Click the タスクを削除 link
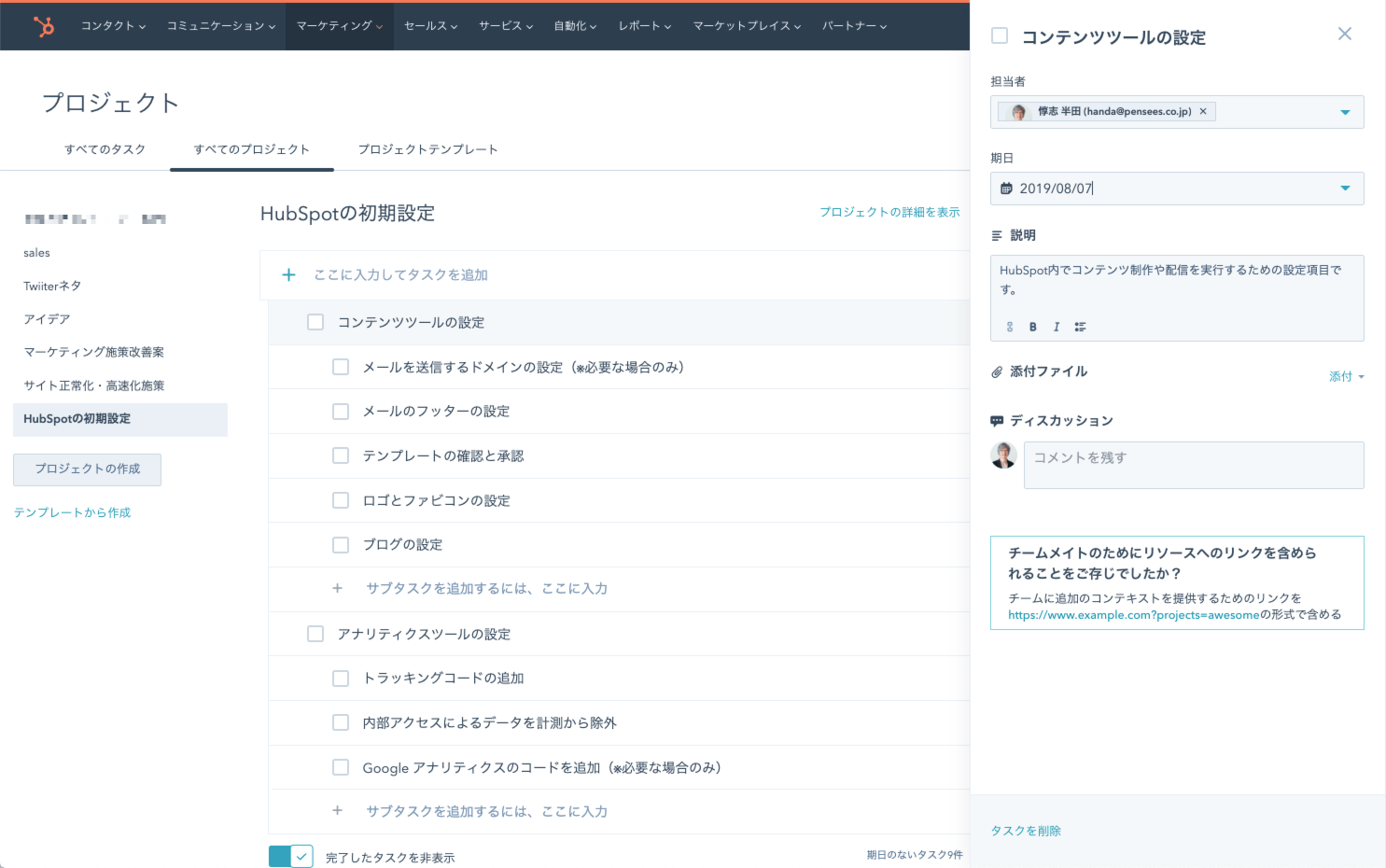 click(x=1026, y=831)
